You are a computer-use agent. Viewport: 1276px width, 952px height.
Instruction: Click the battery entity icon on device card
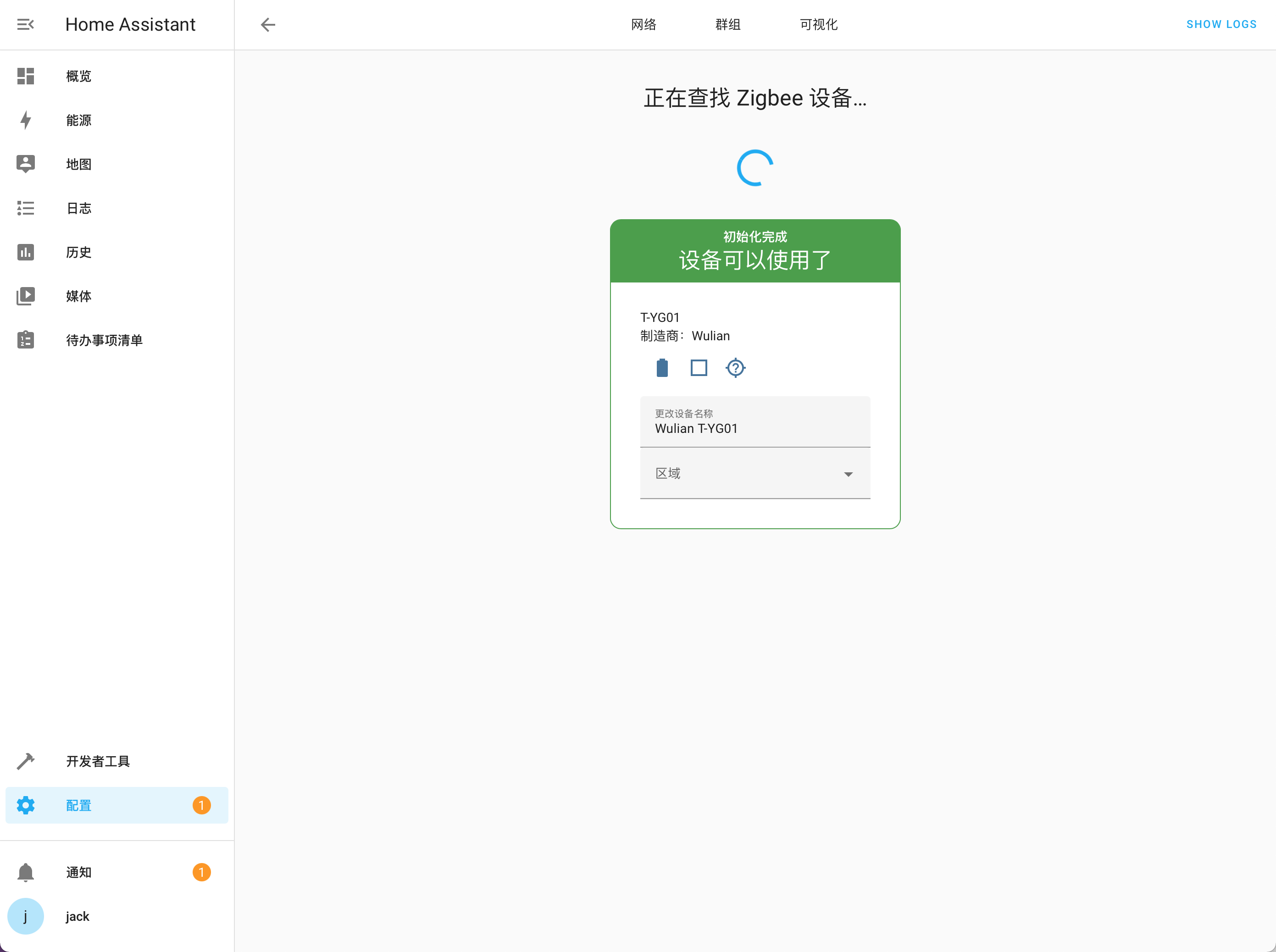point(662,368)
